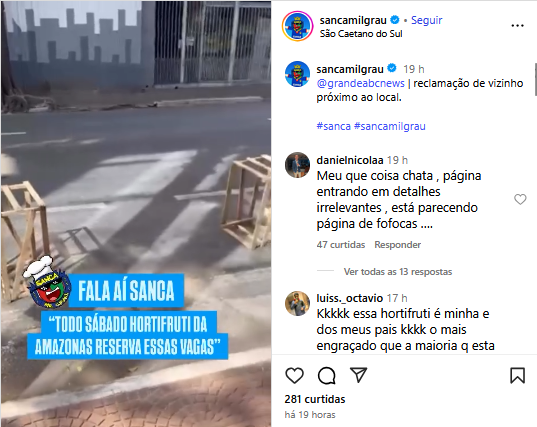
Task: Save the post with the bookmark icon
Action: (x=517, y=375)
